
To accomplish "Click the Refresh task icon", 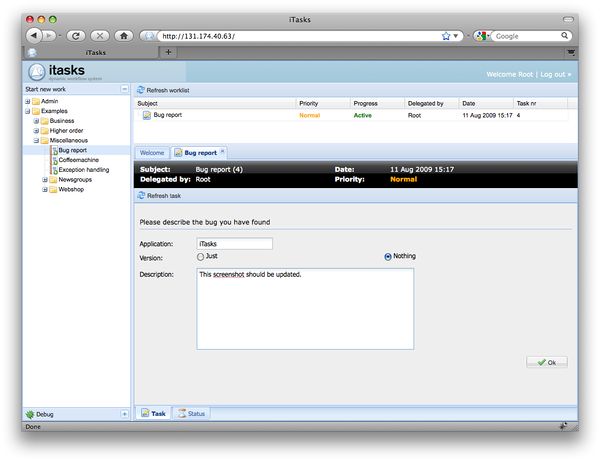I will point(141,195).
